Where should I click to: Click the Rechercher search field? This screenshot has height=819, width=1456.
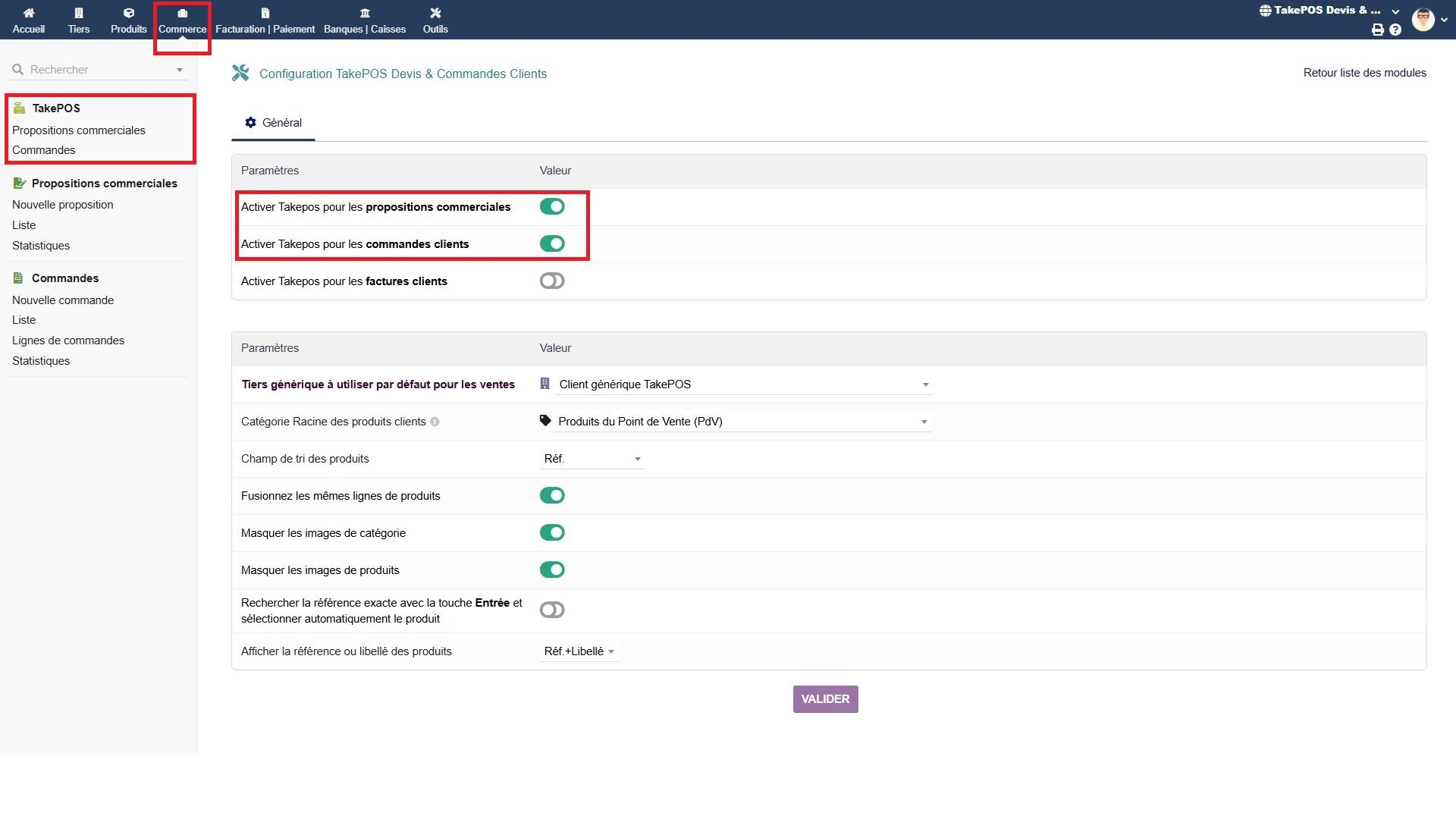coord(99,70)
